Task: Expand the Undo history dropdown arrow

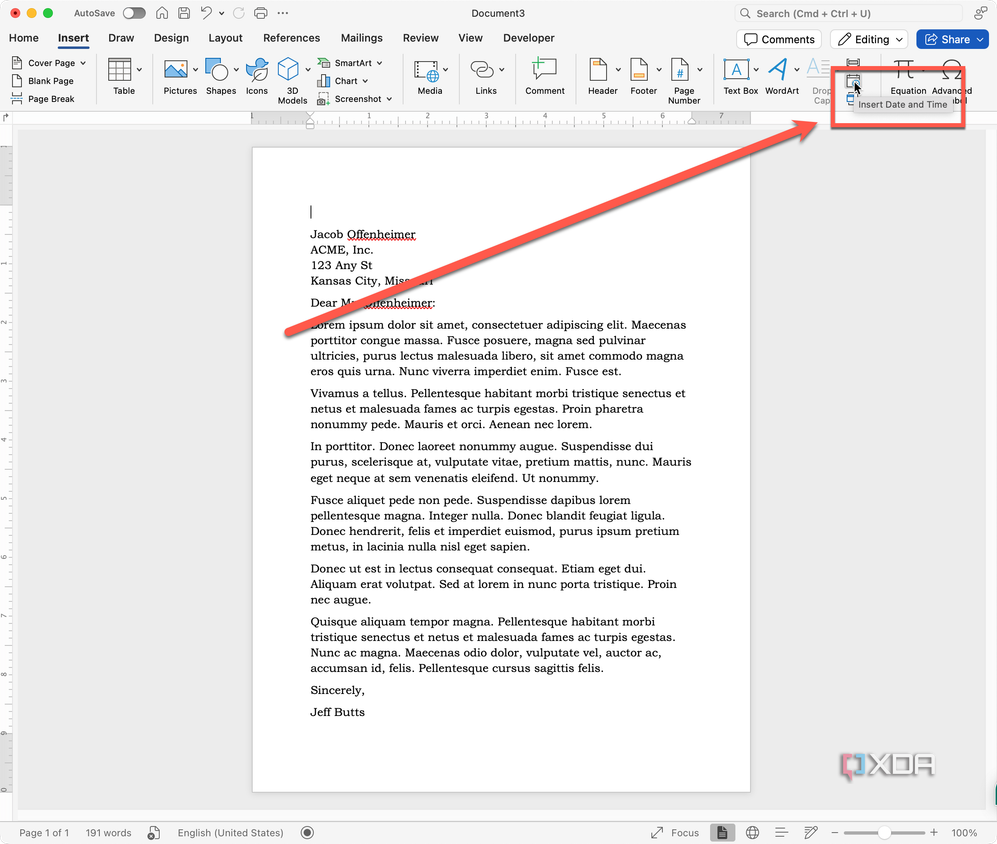Action: pos(221,13)
